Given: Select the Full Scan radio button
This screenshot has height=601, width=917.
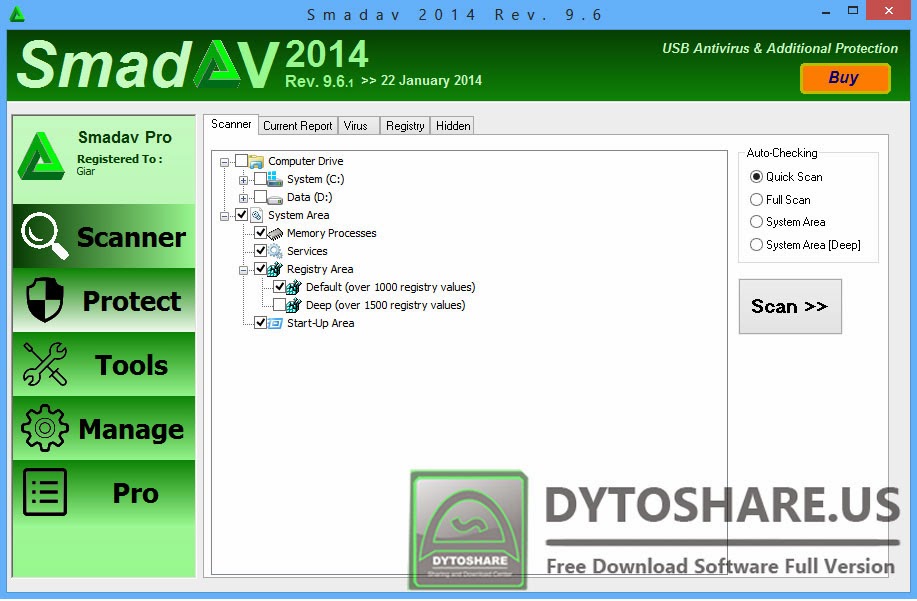Looking at the screenshot, I should point(756,199).
